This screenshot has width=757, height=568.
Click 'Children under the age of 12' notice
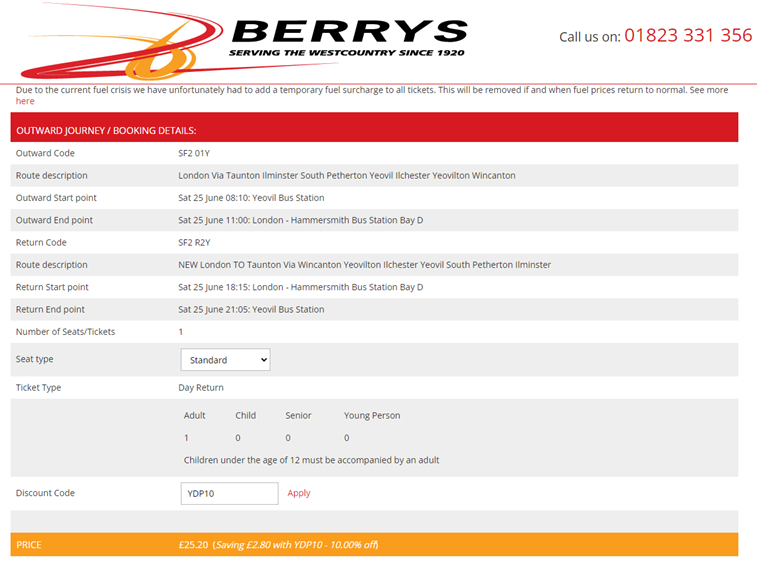[311, 460]
